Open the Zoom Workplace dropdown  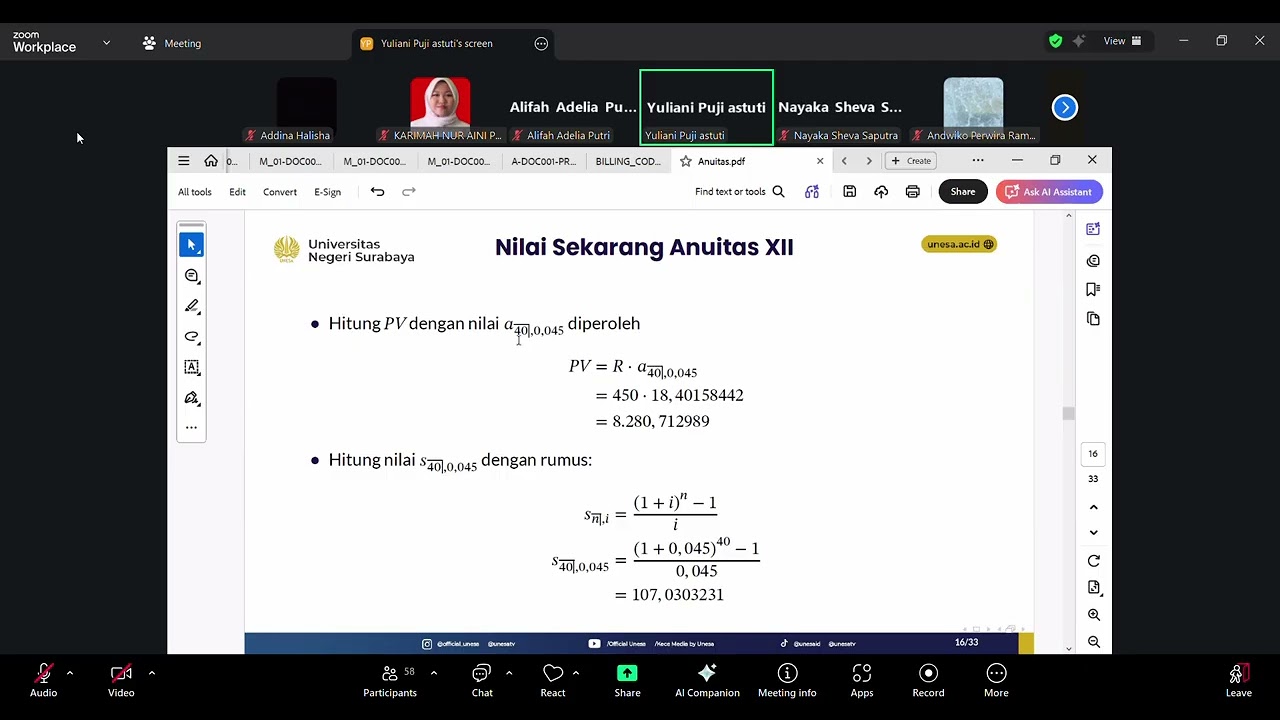(106, 43)
